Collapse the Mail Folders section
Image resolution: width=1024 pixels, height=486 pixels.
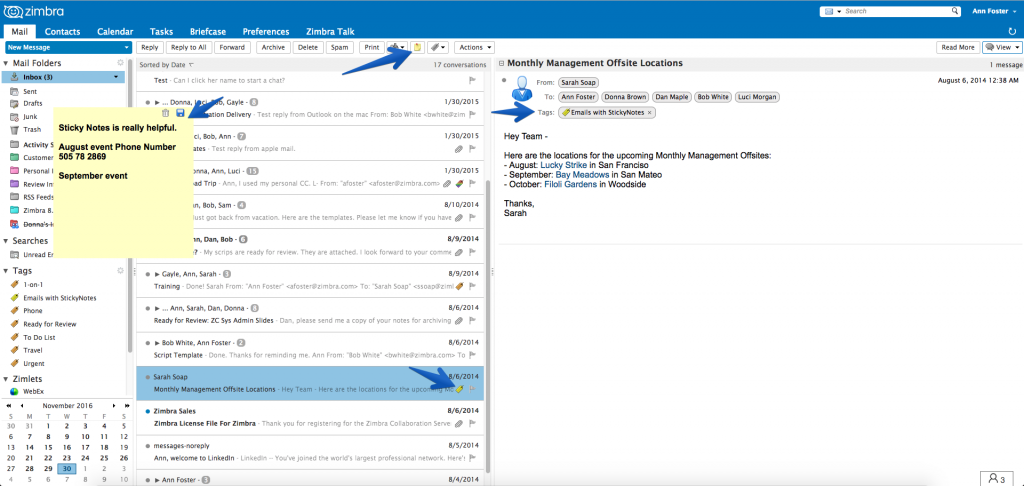6,63
